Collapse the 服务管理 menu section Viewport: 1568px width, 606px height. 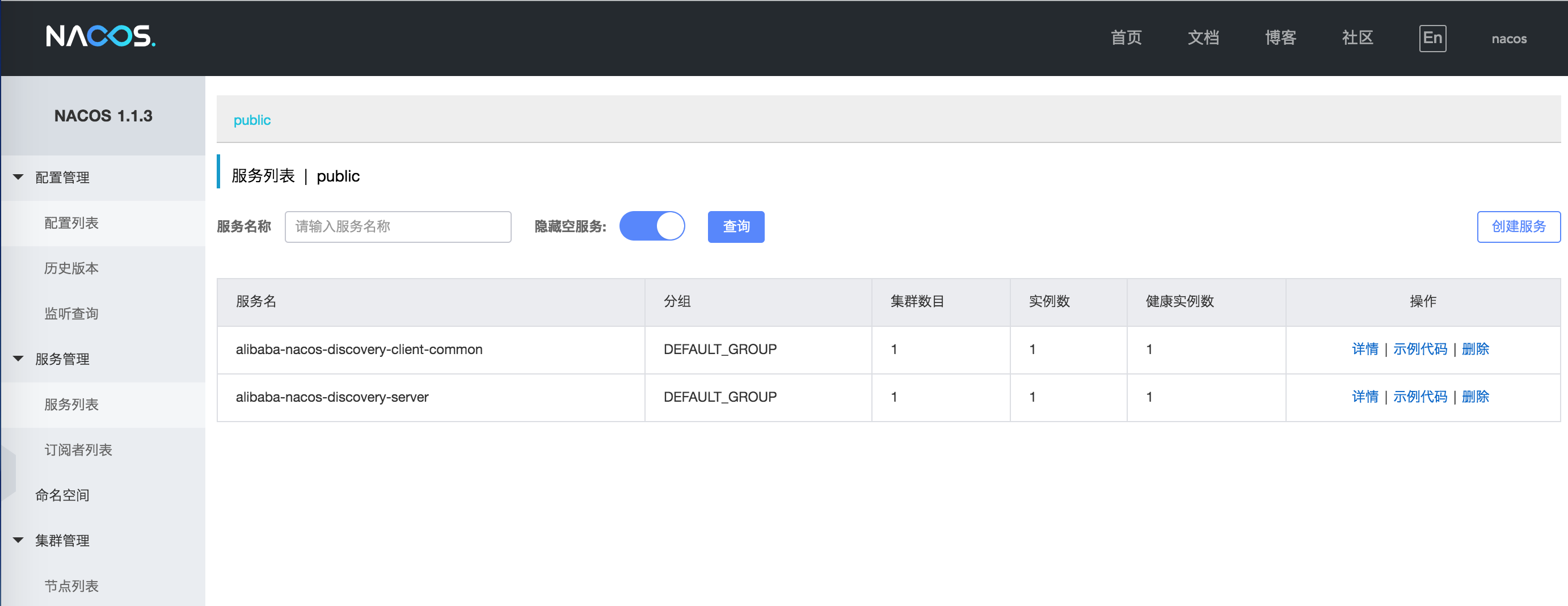click(x=18, y=359)
